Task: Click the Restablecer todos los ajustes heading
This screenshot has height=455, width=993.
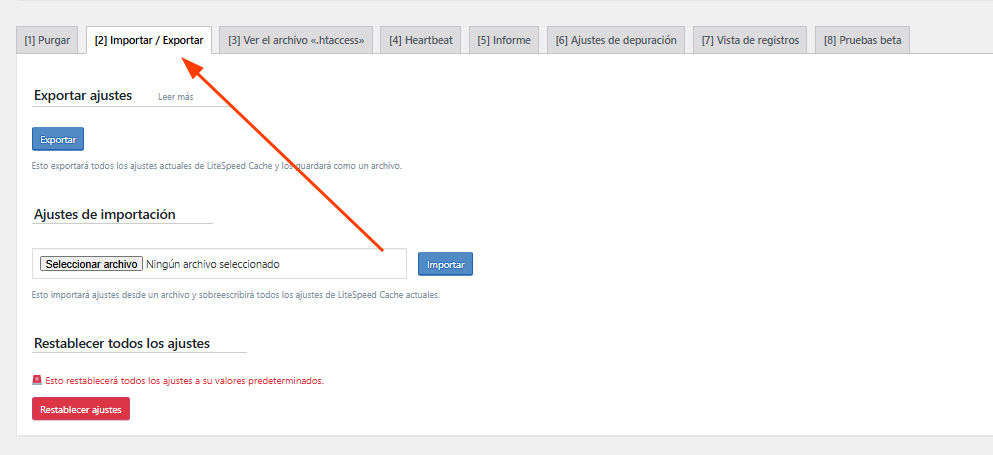Action: (x=122, y=343)
